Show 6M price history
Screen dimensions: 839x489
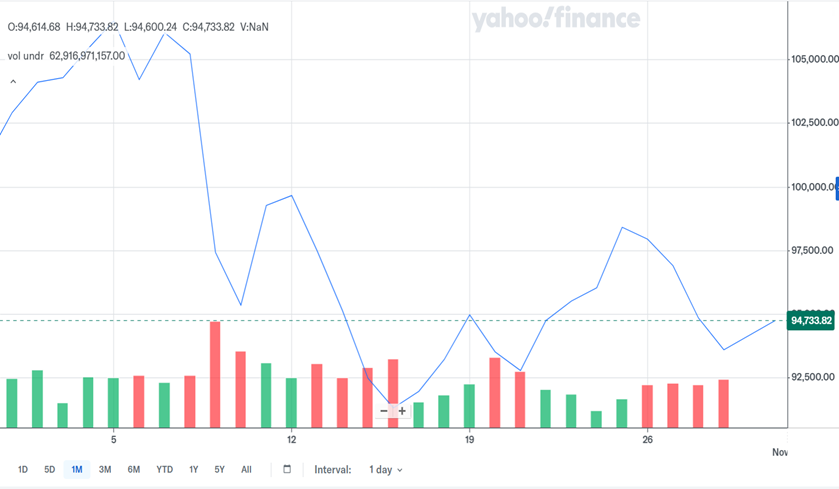134,469
